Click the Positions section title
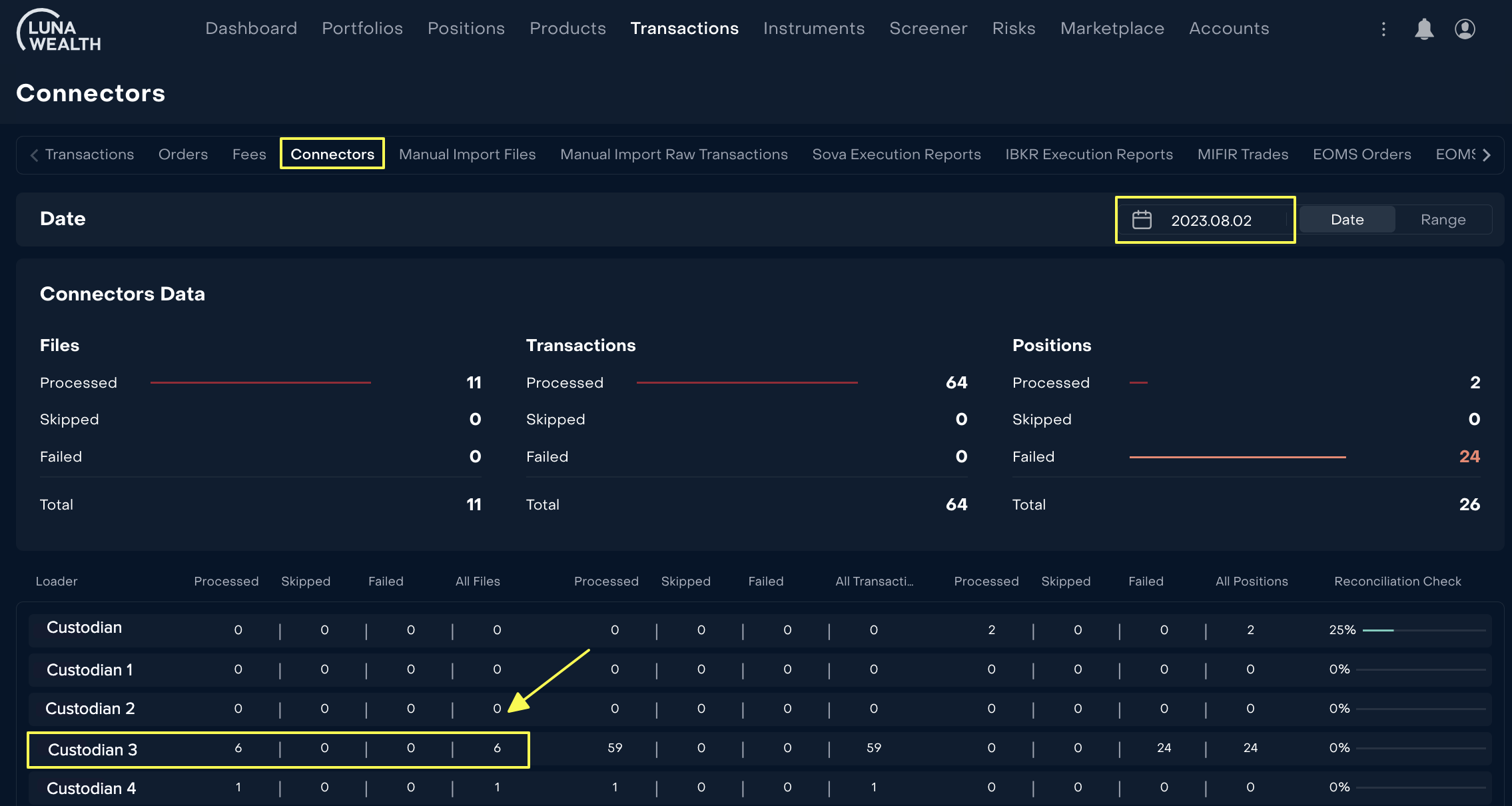Viewport: 1512px width, 806px height. pos(1052,345)
